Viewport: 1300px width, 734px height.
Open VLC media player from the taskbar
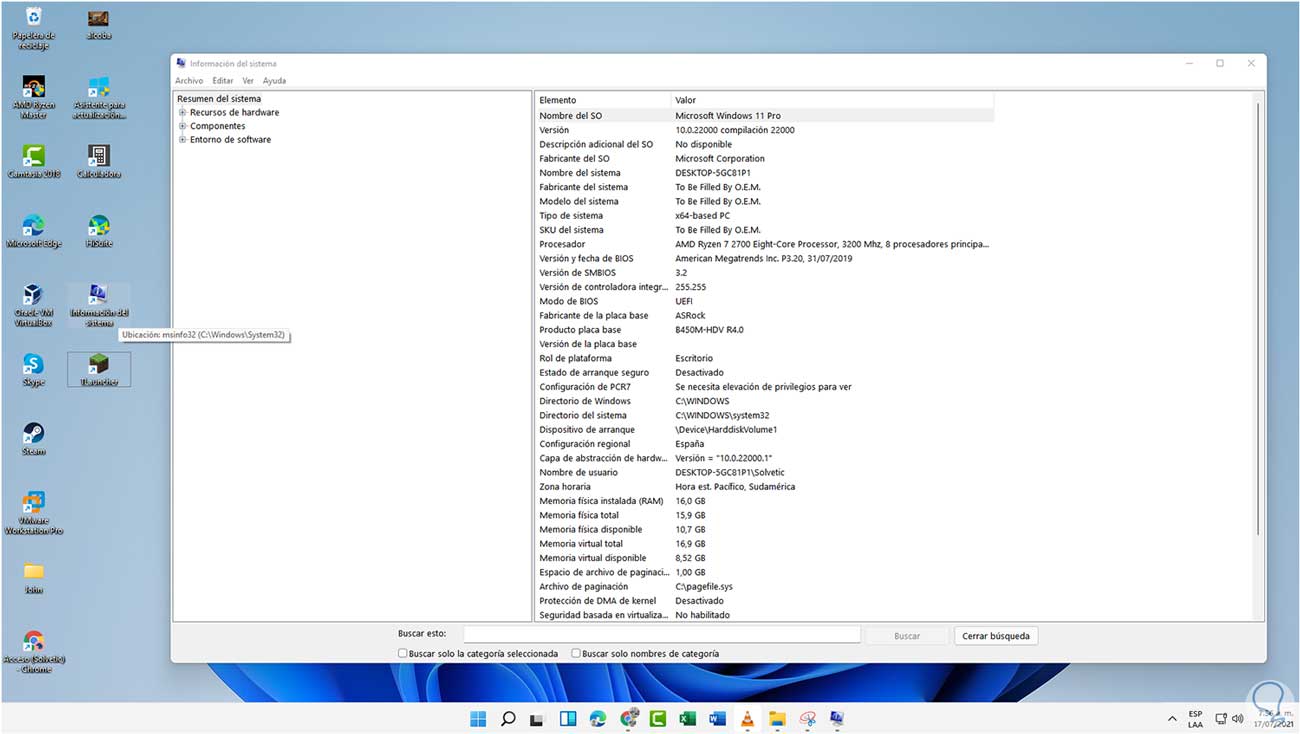[x=747, y=718]
